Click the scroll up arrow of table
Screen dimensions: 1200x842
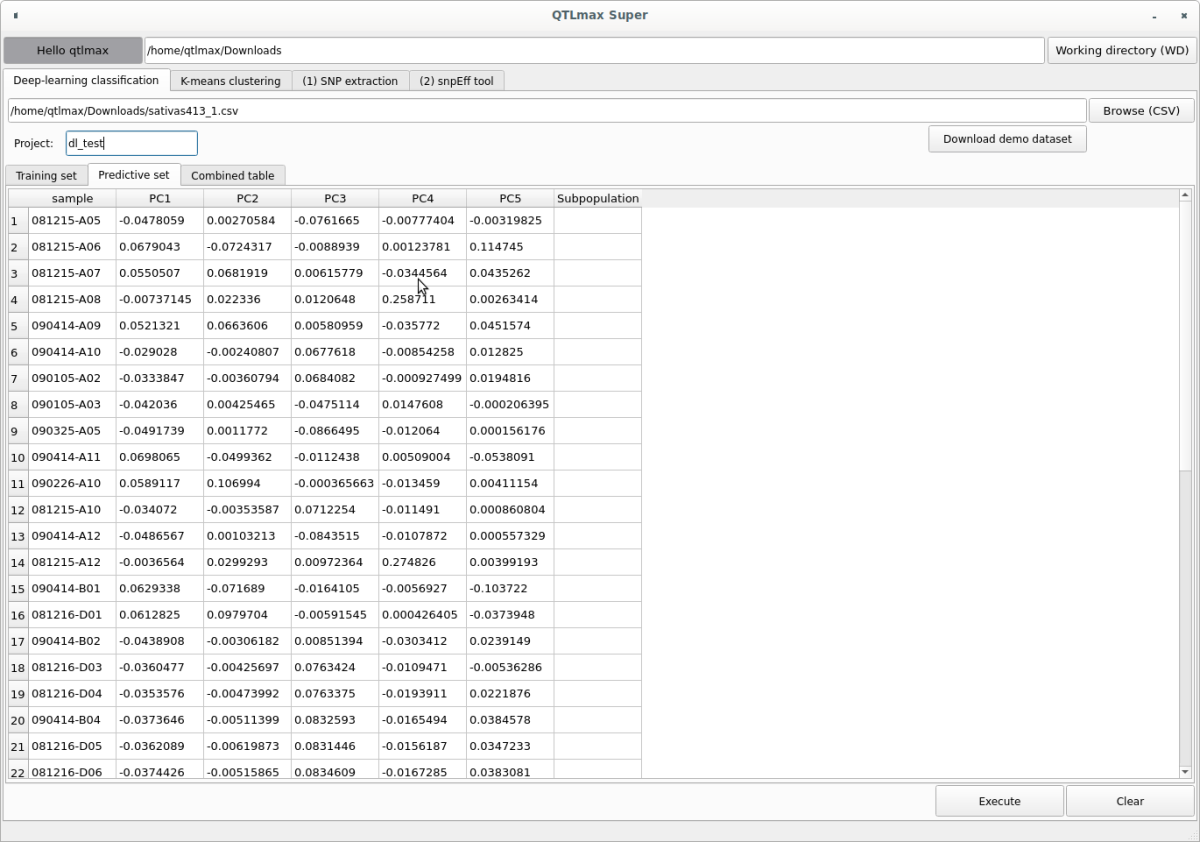[1185, 196]
